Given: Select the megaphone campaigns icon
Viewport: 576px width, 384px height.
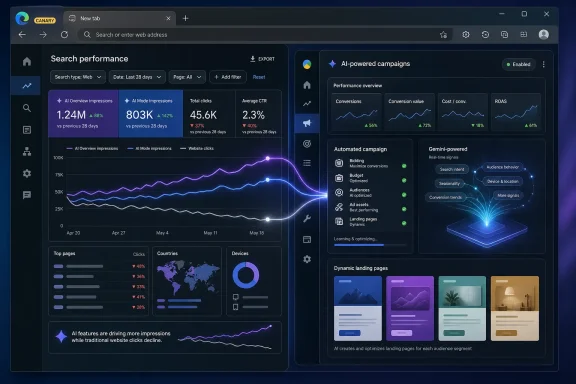Looking at the screenshot, I should tap(307, 123).
